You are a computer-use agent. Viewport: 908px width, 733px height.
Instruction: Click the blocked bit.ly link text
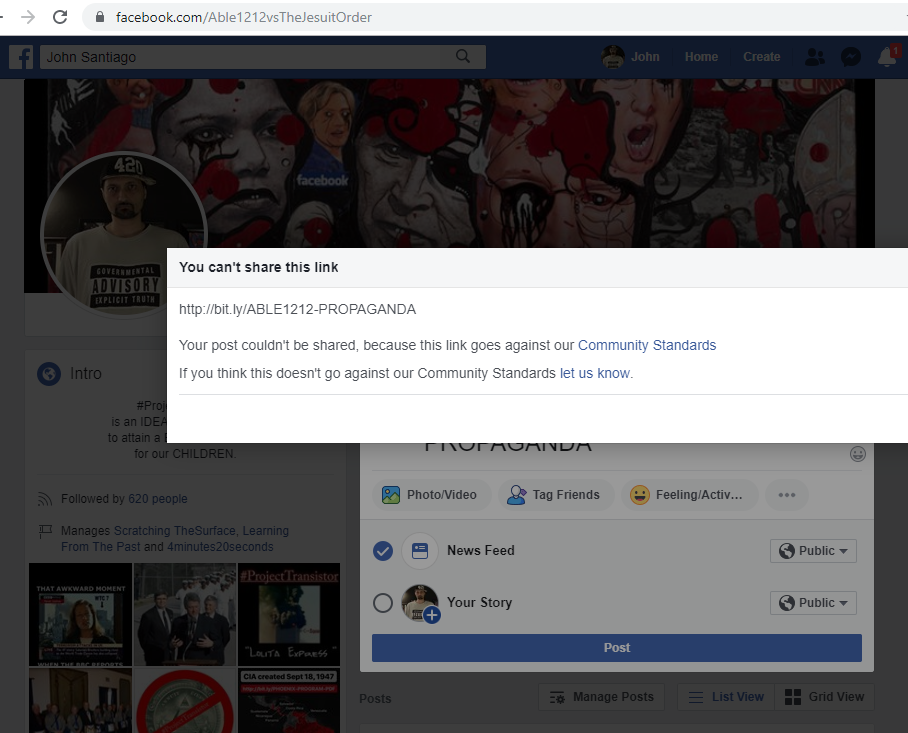point(297,309)
